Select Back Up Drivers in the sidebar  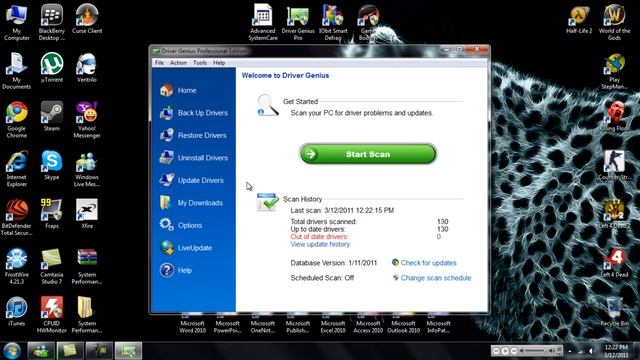[x=194, y=113]
